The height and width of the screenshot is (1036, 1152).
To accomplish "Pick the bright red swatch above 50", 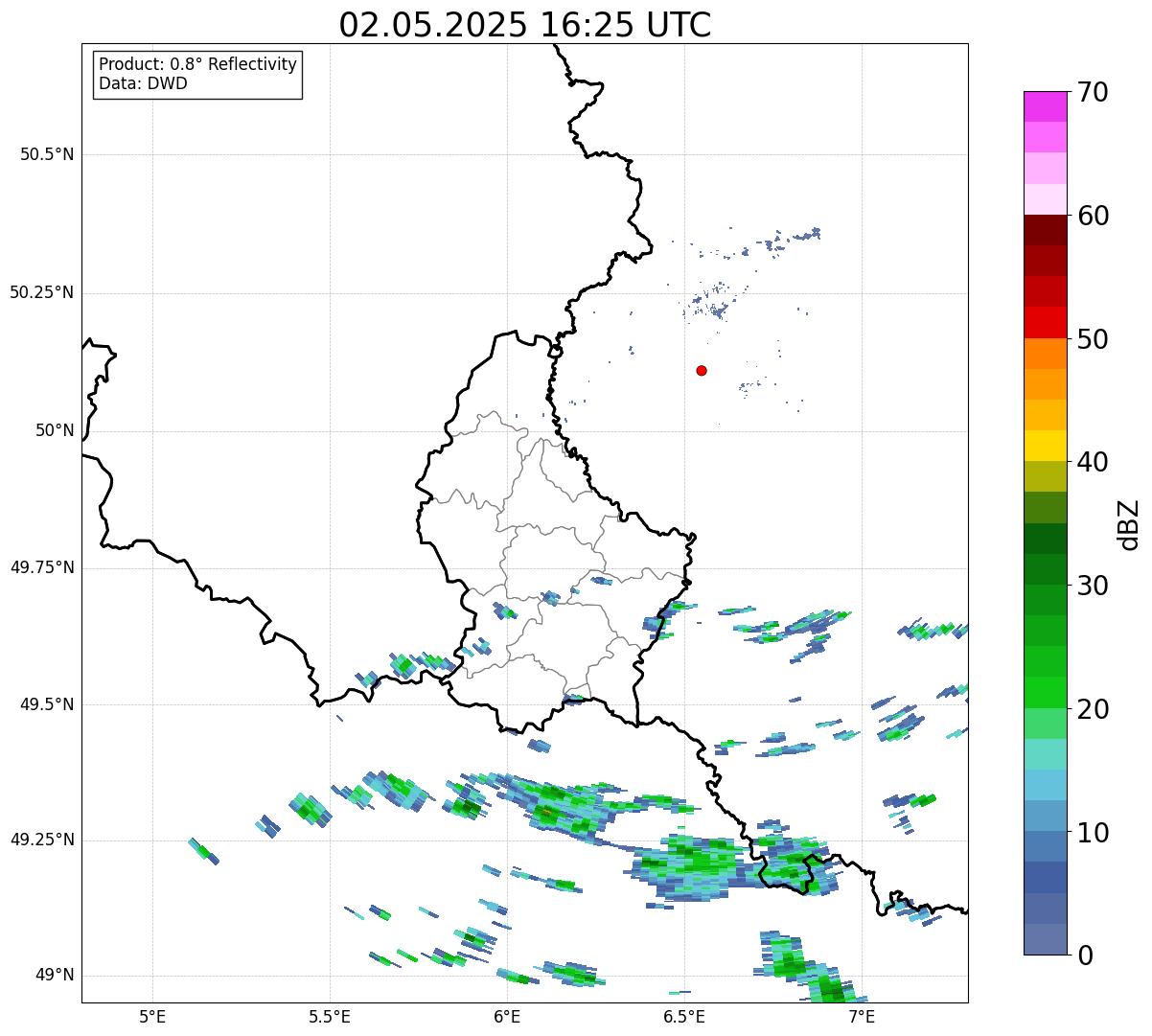I will tap(1044, 323).
